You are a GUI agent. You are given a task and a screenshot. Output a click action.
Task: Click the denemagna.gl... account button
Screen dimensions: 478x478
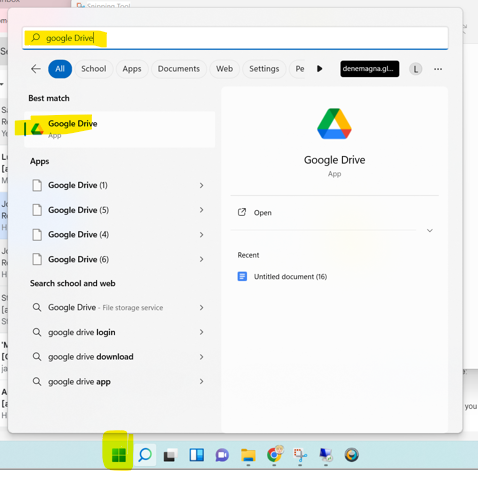(x=370, y=69)
